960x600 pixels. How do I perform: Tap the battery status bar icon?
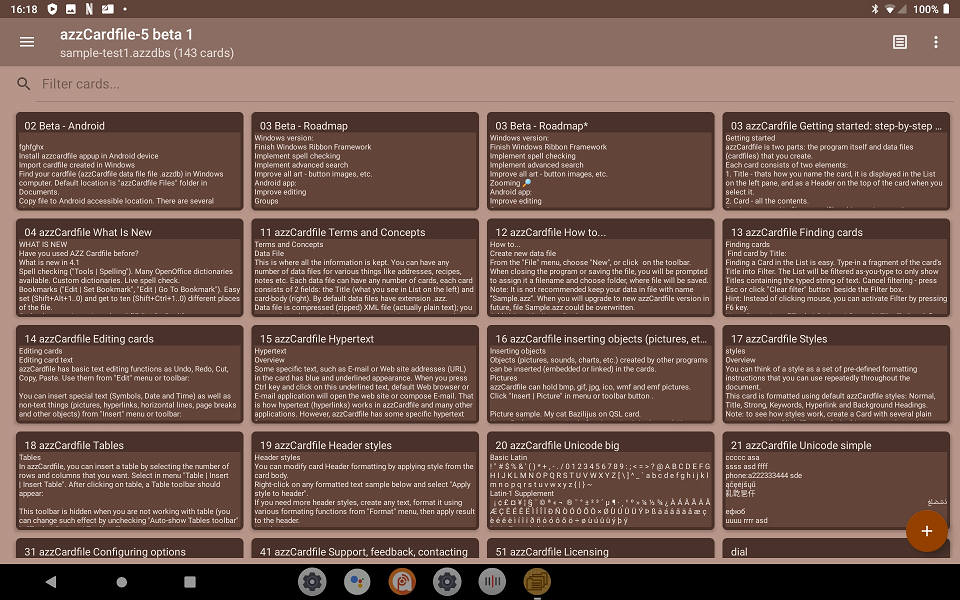click(x=947, y=9)
